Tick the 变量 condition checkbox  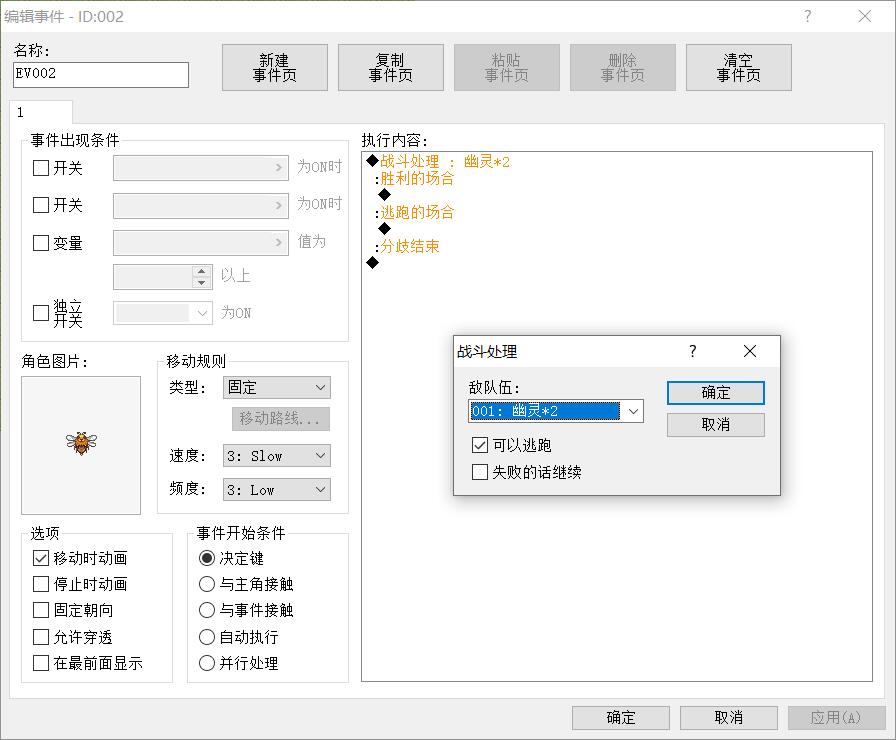click(41, 243)
